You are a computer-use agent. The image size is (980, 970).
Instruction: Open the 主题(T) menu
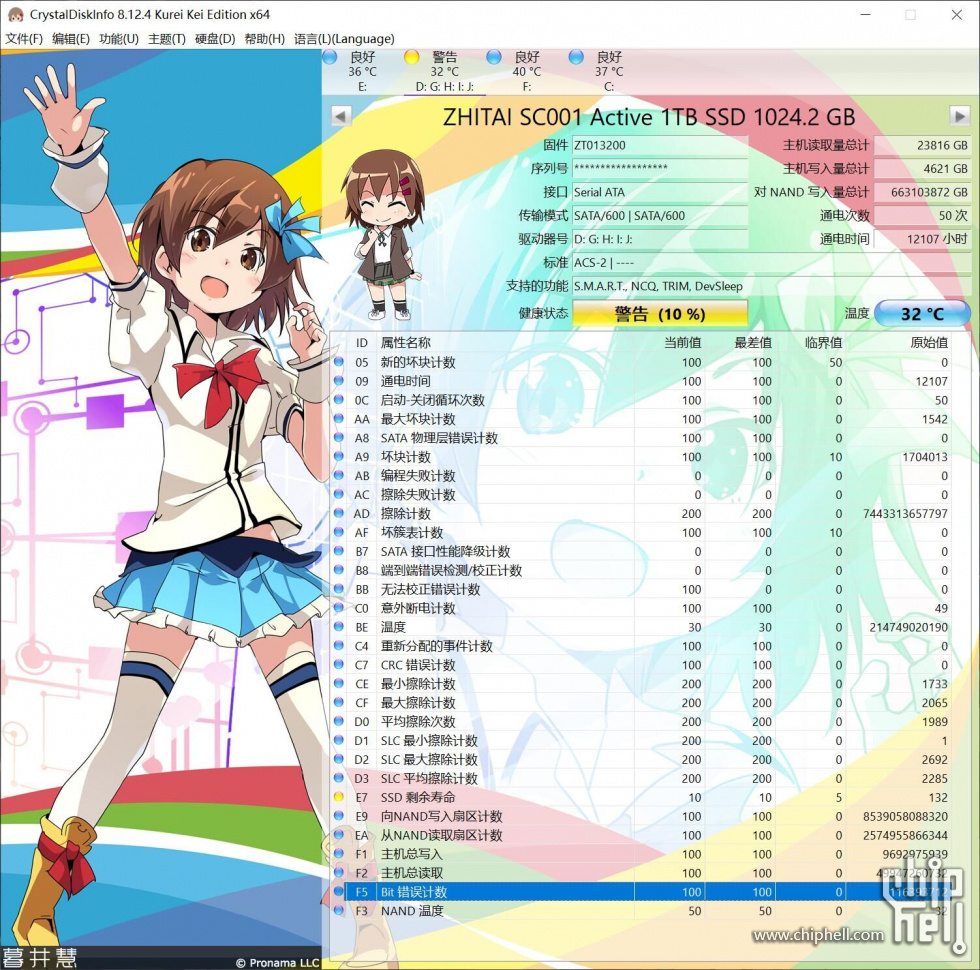[x=167, y=39]
